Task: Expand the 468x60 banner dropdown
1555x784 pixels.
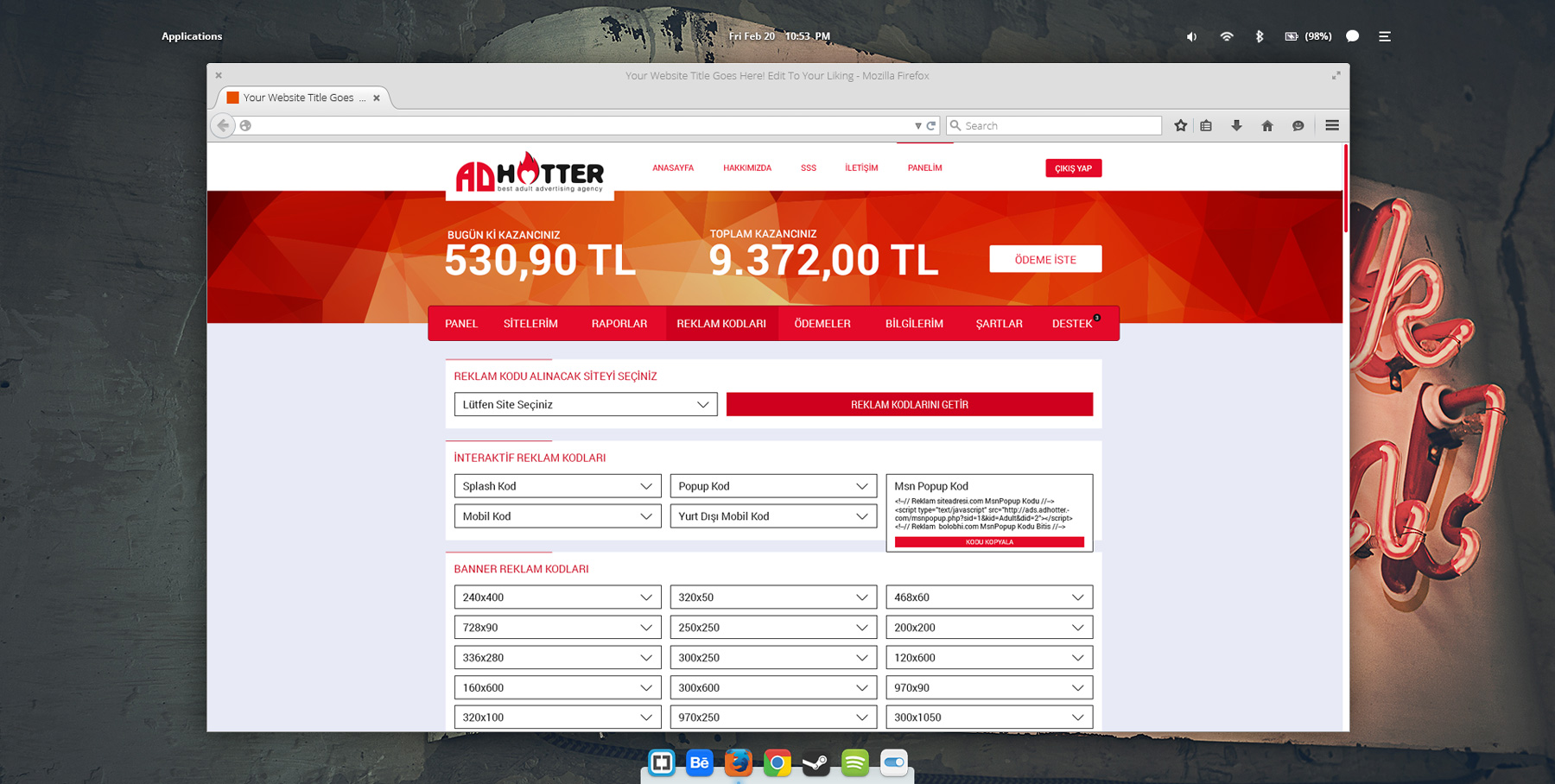Action: 989,597
